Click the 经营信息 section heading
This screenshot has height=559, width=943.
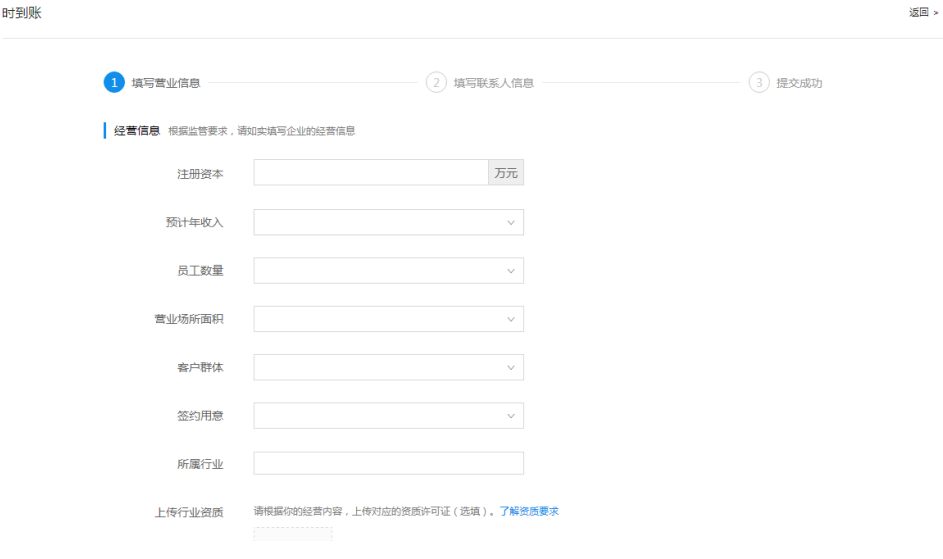click(138, 131)
